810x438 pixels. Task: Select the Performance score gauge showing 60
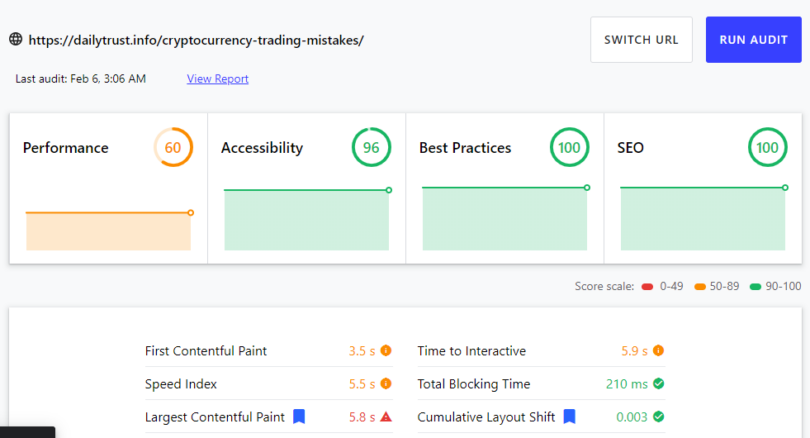click(173, 147)
